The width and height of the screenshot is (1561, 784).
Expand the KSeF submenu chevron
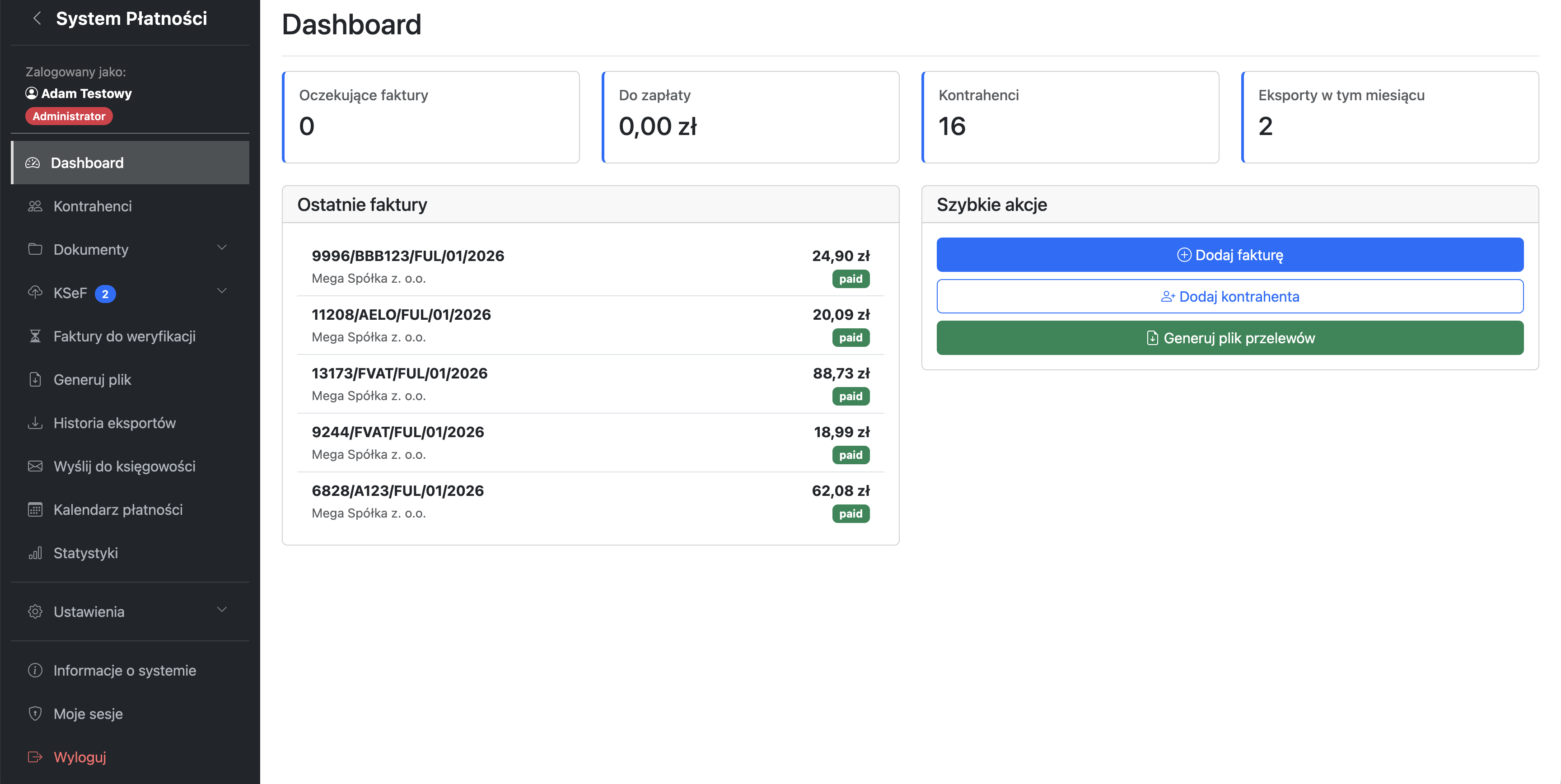point(222,291)
